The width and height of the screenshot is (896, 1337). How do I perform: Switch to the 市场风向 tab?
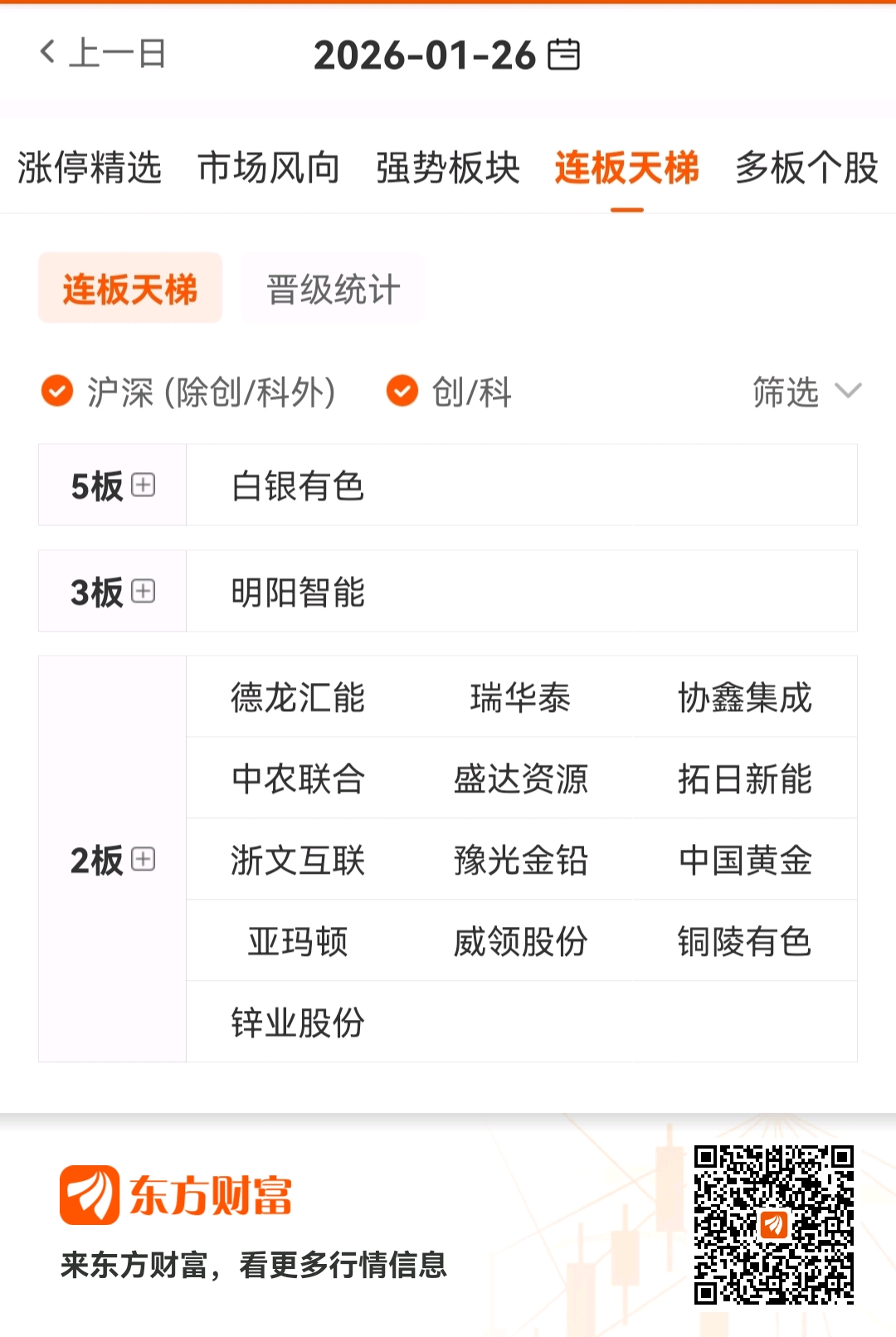[269, 168]
